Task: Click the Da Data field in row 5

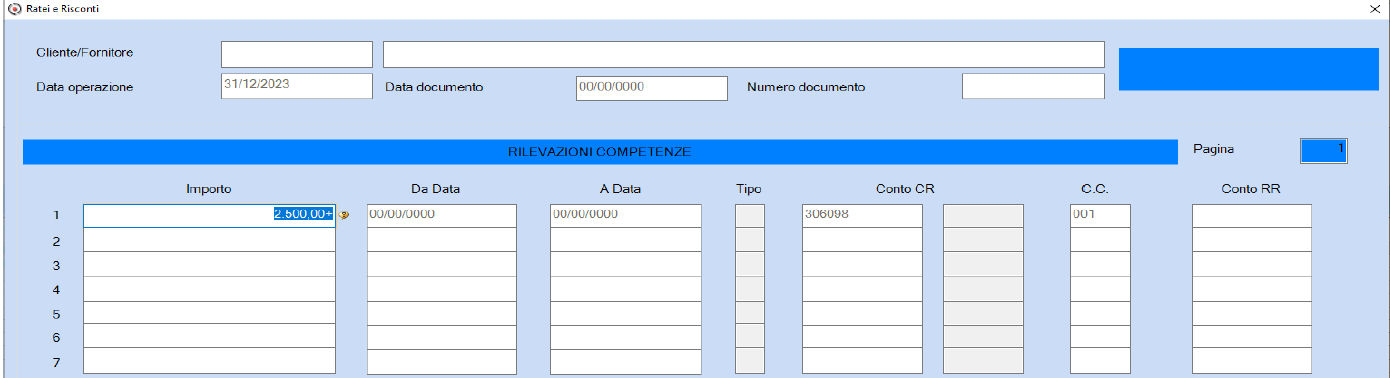Action: point(442,312)
